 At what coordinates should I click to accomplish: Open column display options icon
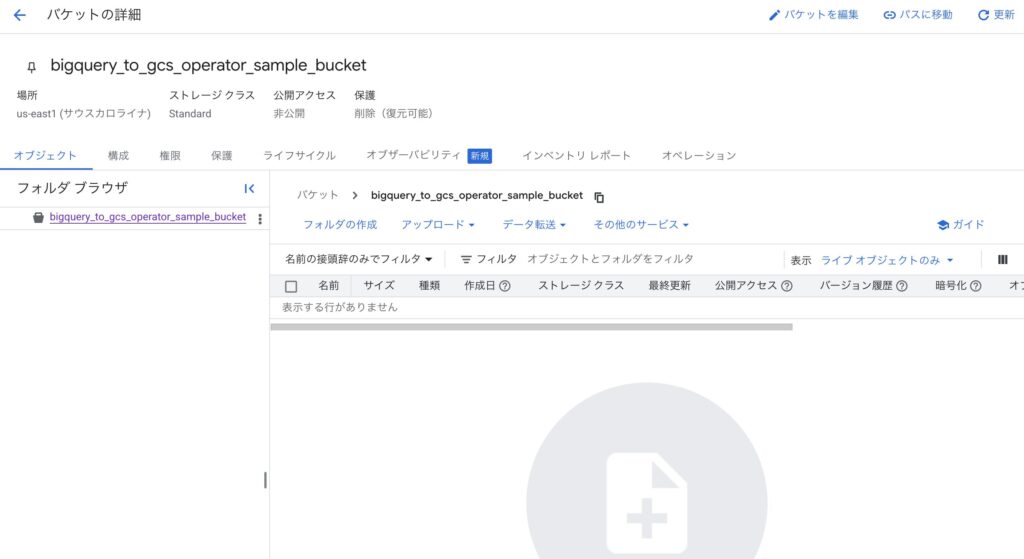(1002, 260)
